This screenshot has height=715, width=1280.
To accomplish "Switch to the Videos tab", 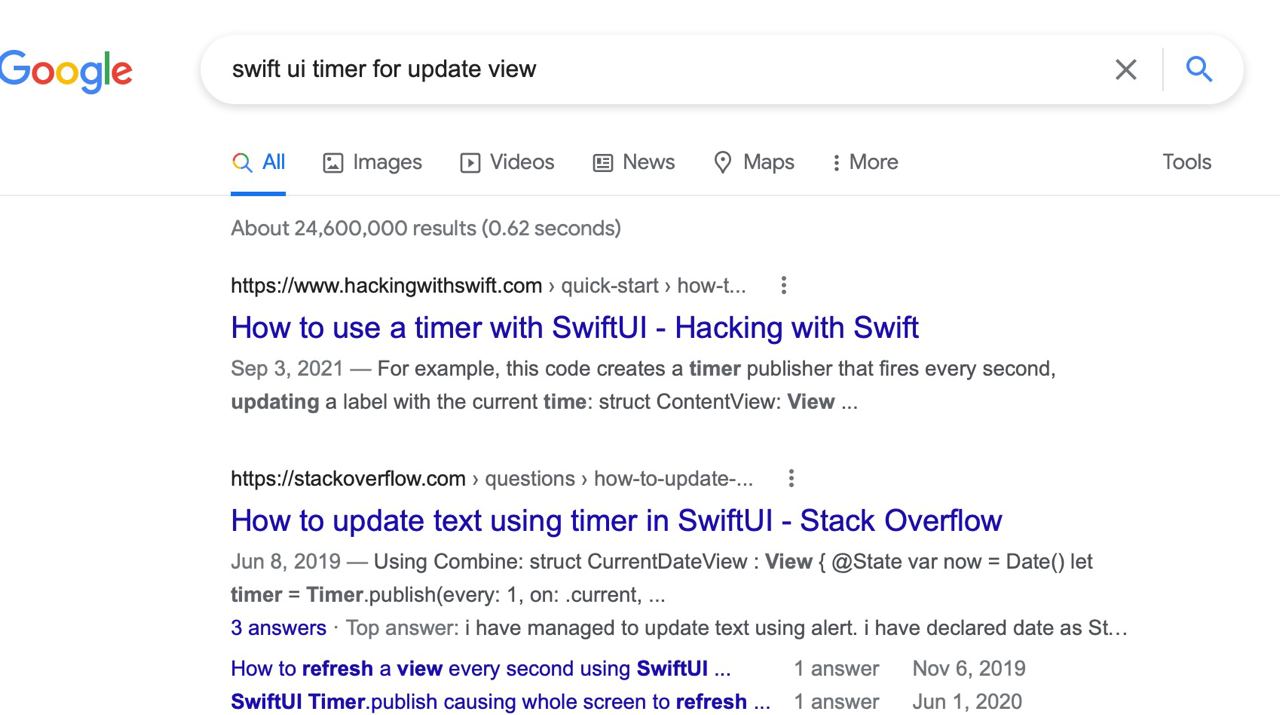I will (507, 162).
